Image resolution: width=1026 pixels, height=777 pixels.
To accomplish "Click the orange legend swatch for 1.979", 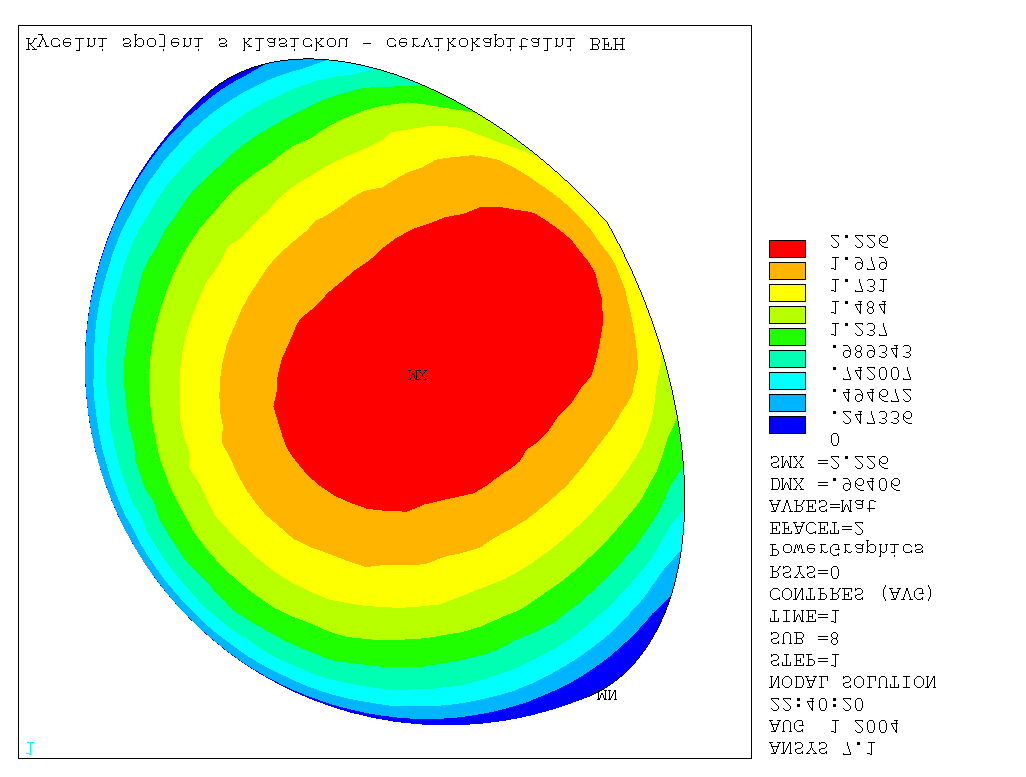I will (x=787, y=271).
